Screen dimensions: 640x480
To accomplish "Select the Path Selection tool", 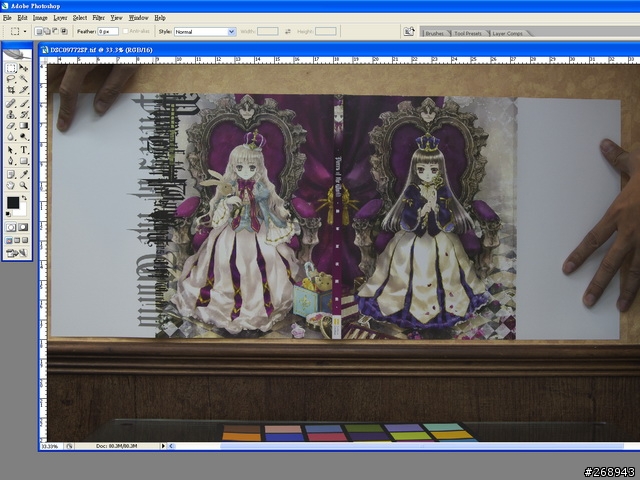I will 11,150.
